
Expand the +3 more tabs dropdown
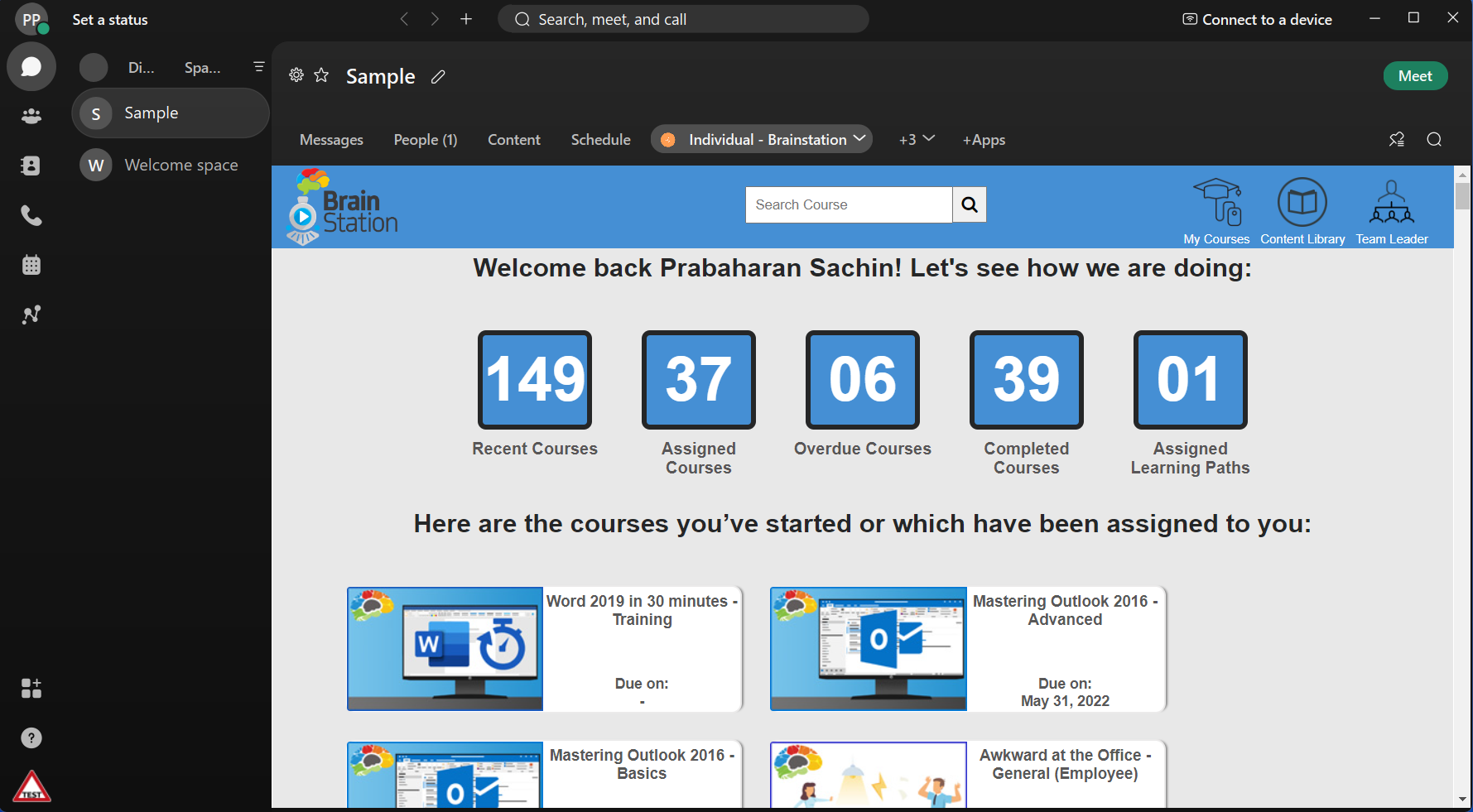coord(917,140)
